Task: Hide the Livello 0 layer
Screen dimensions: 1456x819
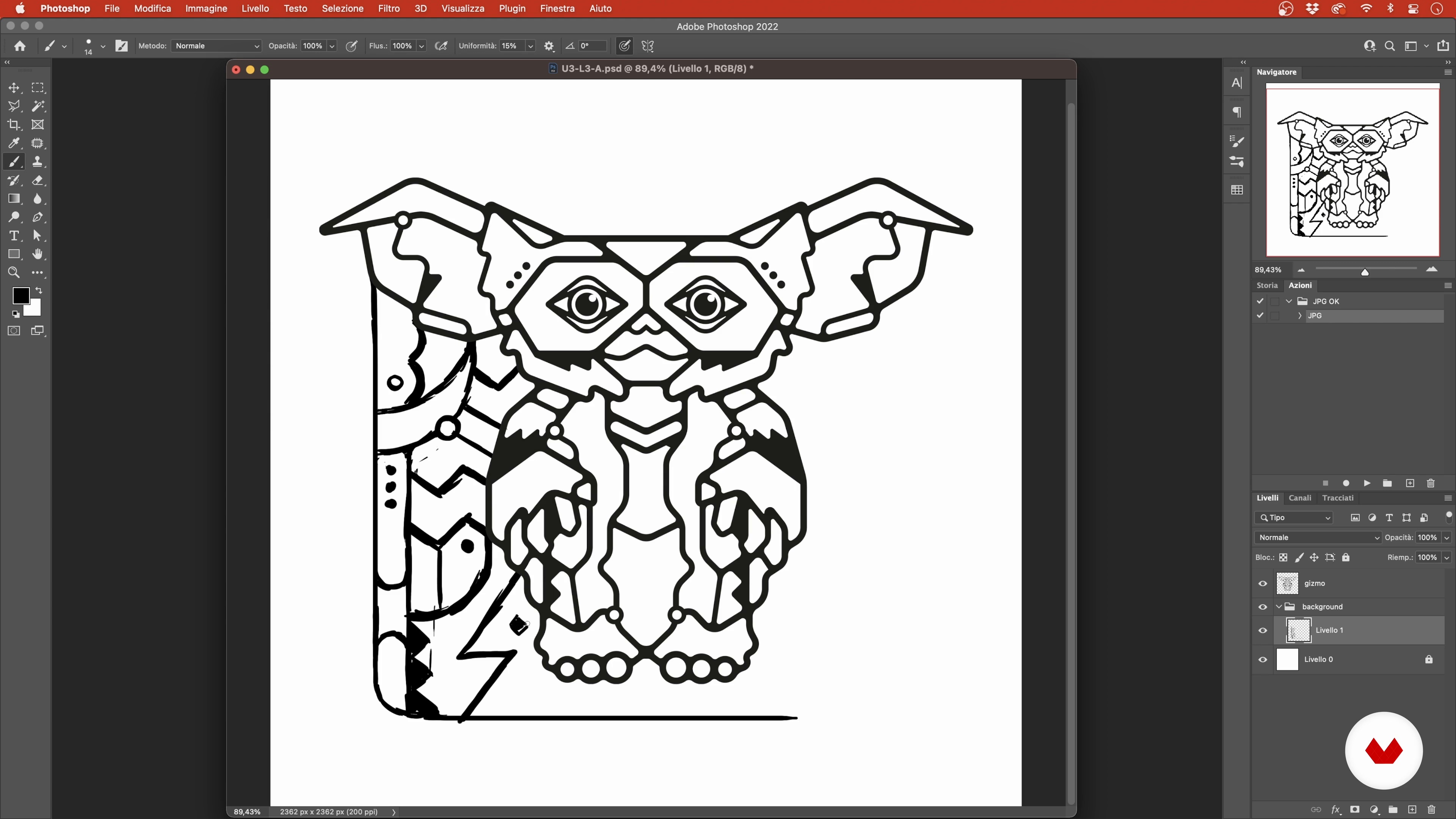Action: click(x=1263, y=660)
